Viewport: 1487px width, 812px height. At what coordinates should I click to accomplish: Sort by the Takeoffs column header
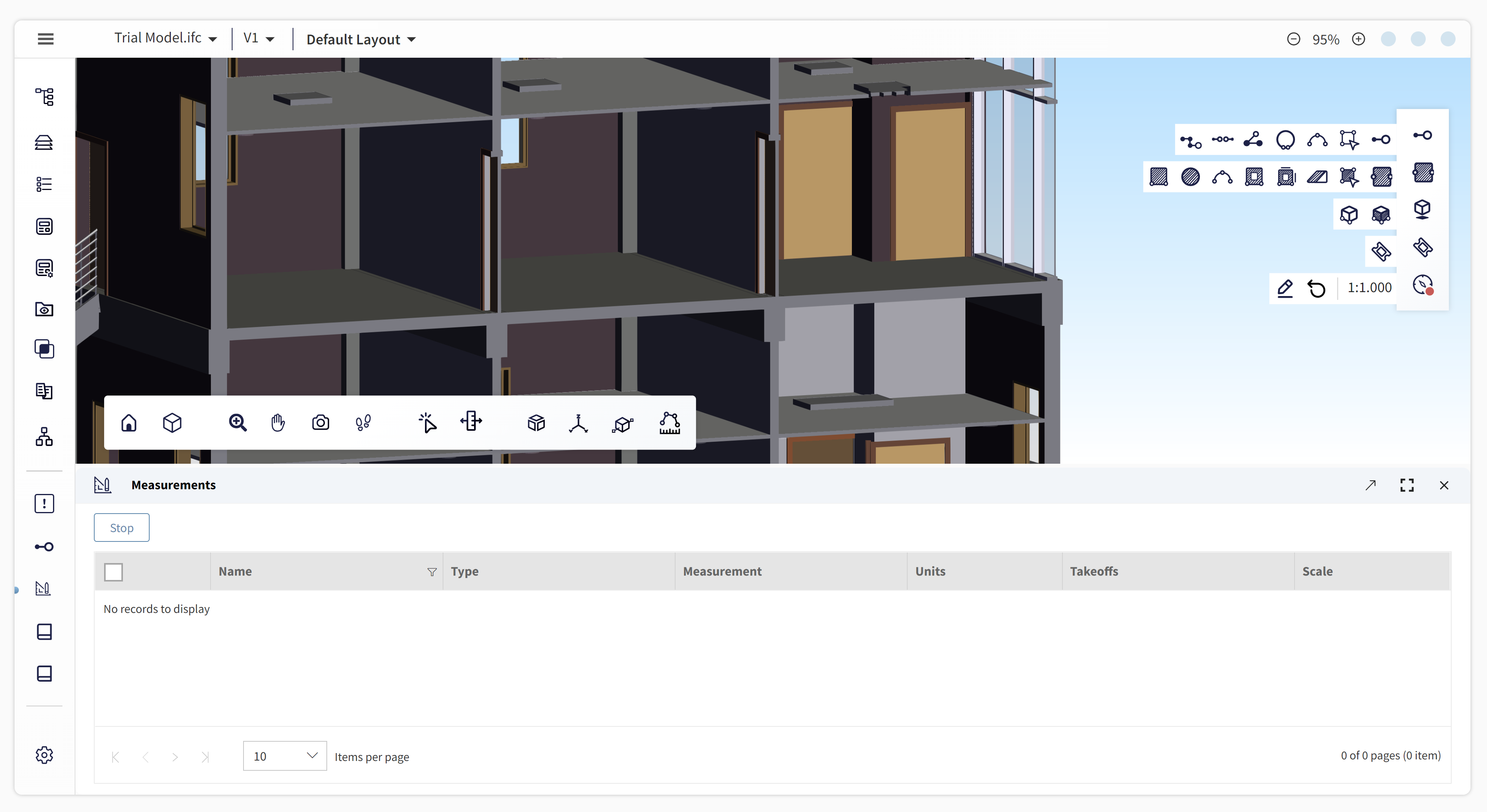1094,571
